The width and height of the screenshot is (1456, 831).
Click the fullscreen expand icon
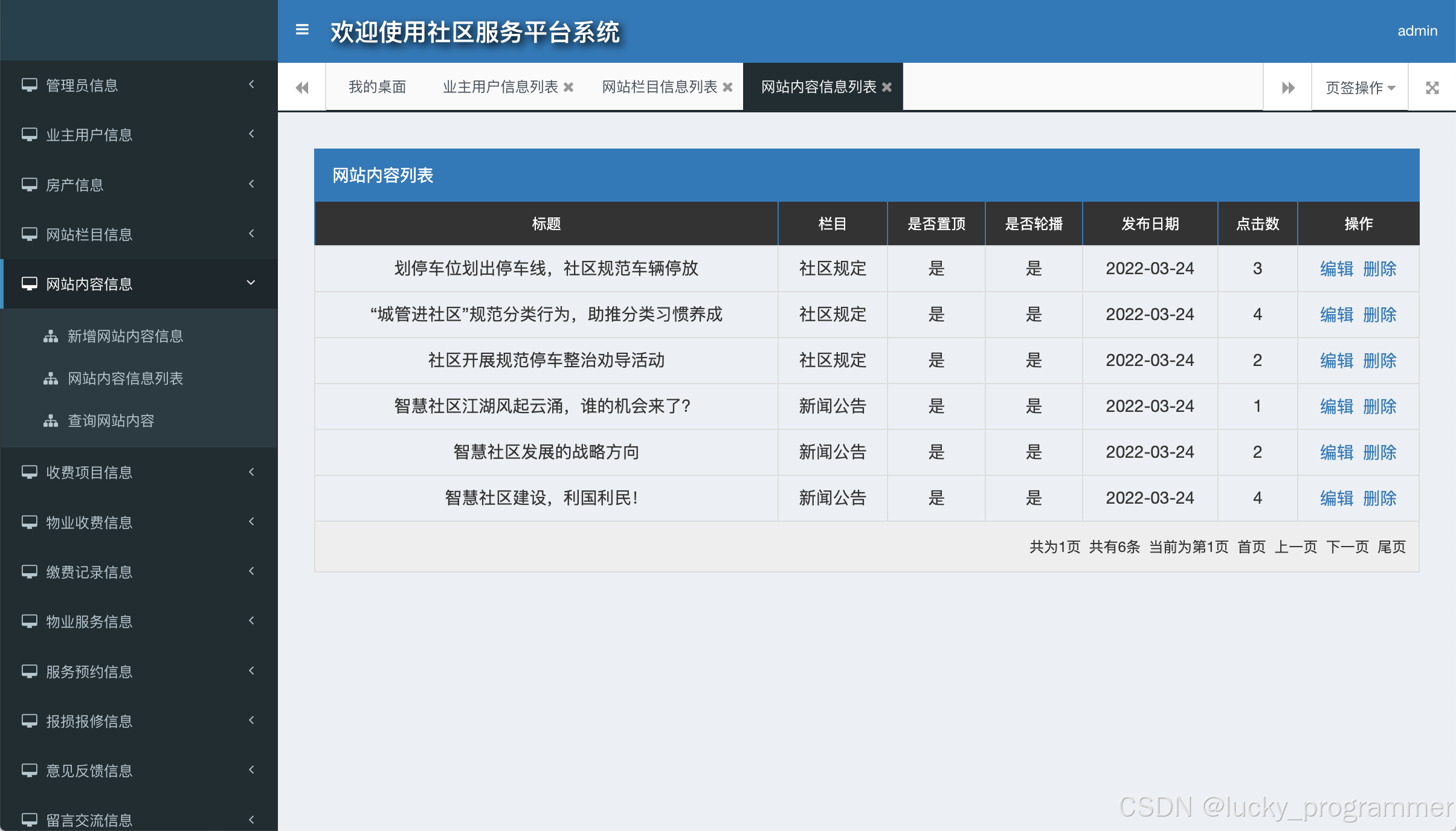click(x=1432, y=88)
